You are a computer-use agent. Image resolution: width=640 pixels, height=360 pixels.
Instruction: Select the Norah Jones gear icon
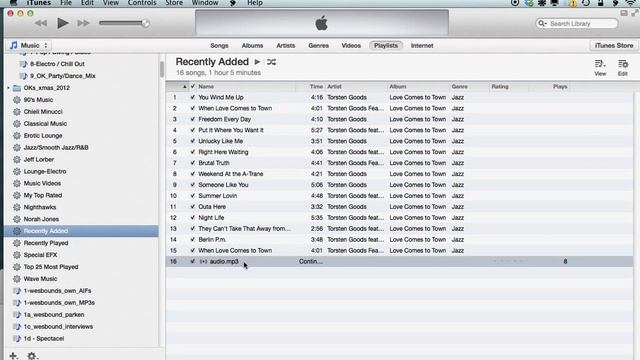coord(17,219)
